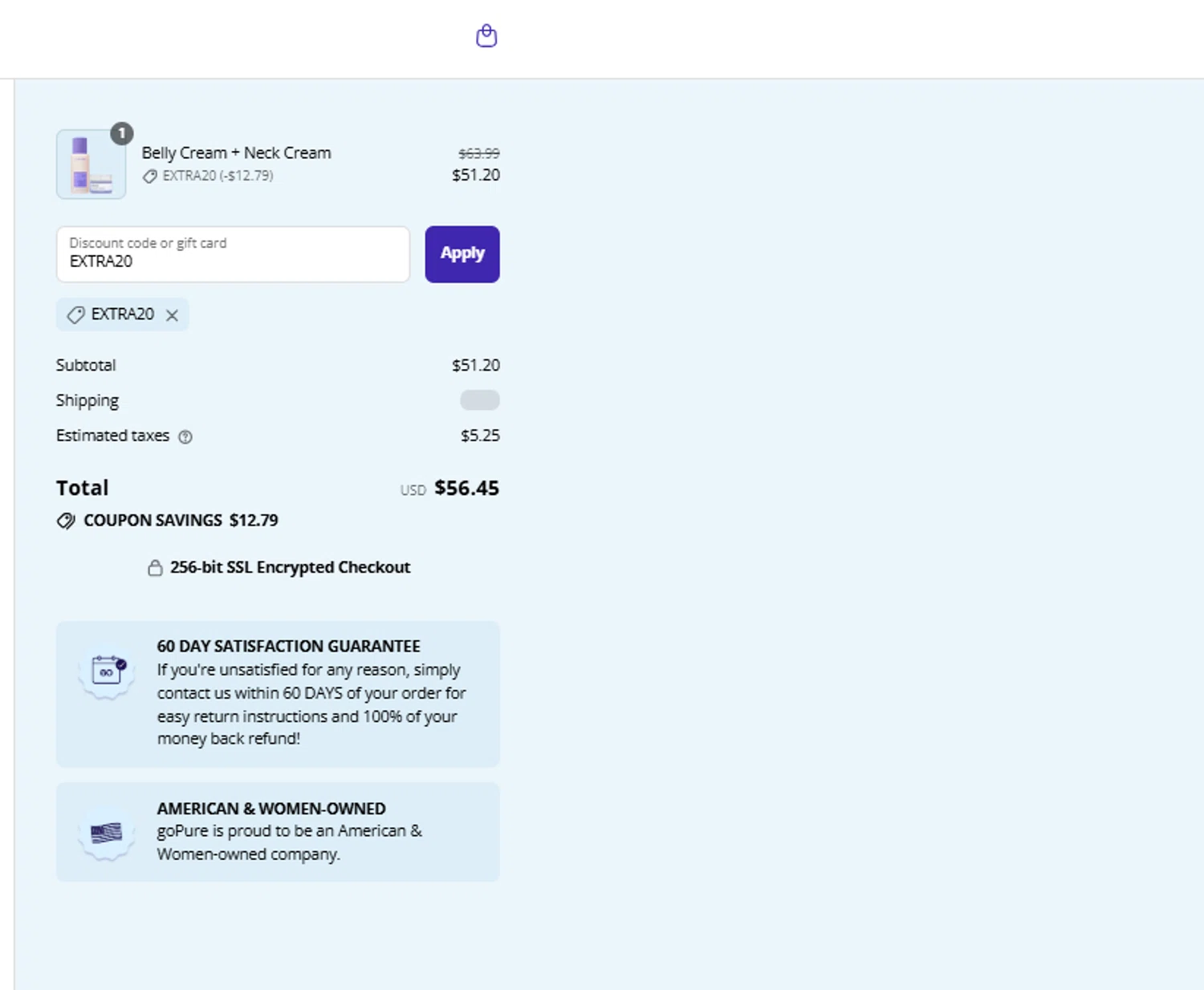Click the quantity badge on product image
The height and width of the screenshot is (990, 1204).
(122, 133)
